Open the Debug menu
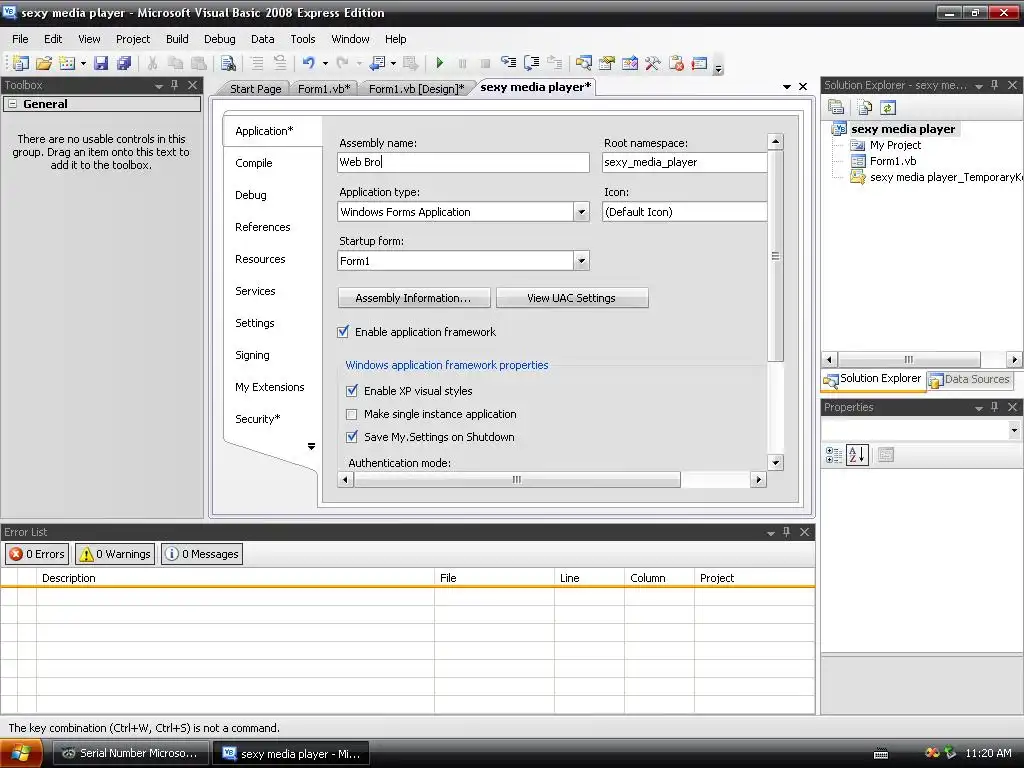 [x=219, y=39]
